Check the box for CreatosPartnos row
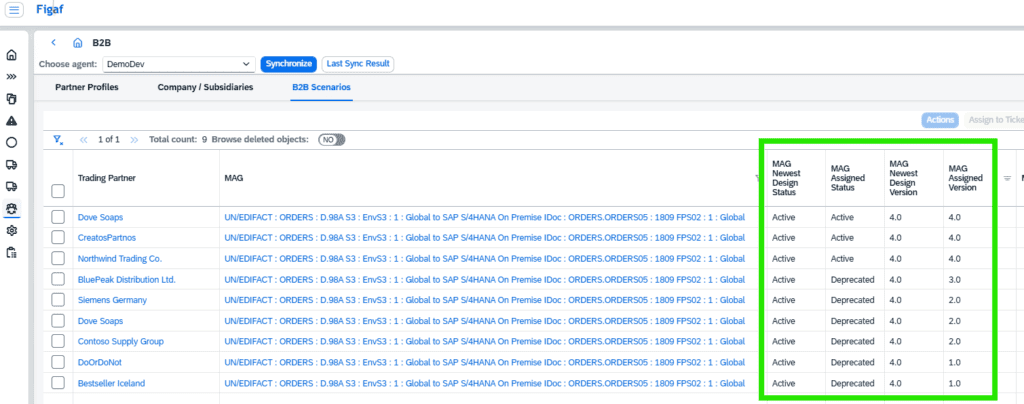 point(58,238)
